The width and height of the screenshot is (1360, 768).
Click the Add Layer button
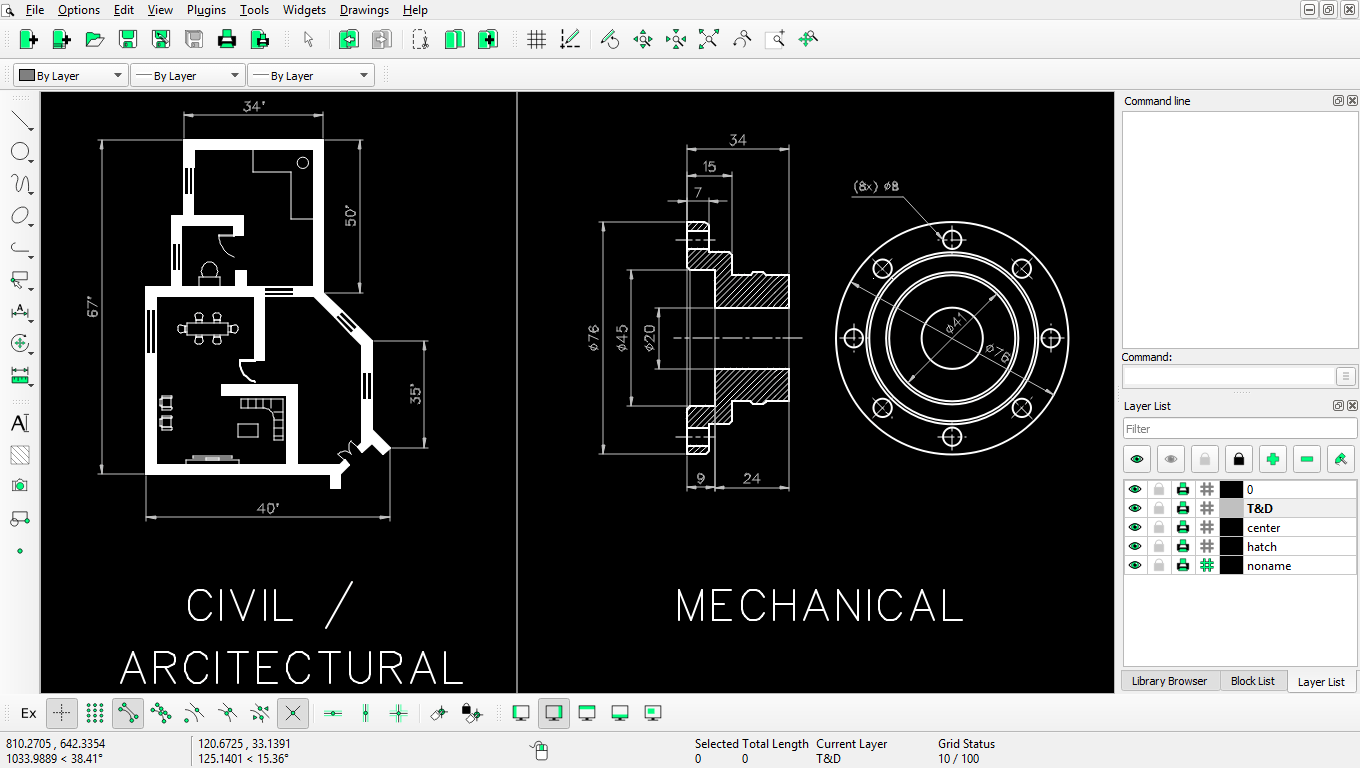(1274, 459)
